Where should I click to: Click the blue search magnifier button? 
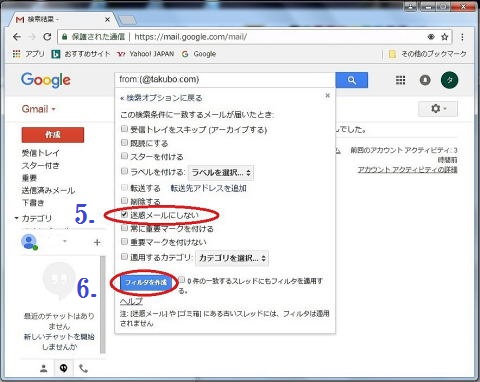click(x=352, y=80)
